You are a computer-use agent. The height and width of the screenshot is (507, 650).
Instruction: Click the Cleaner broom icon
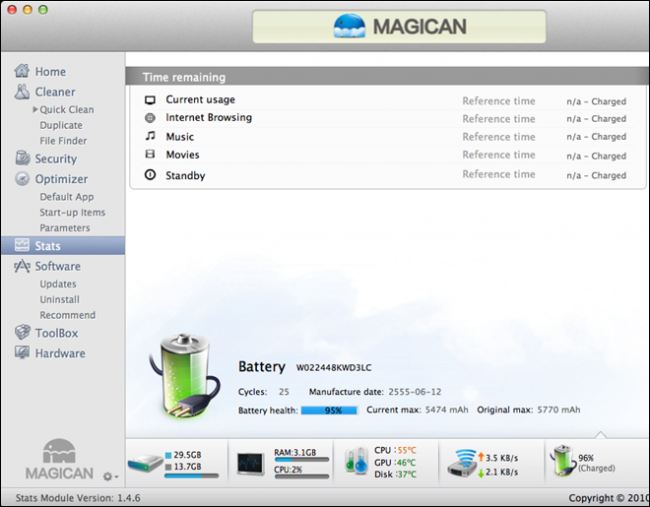pos(22,92)
